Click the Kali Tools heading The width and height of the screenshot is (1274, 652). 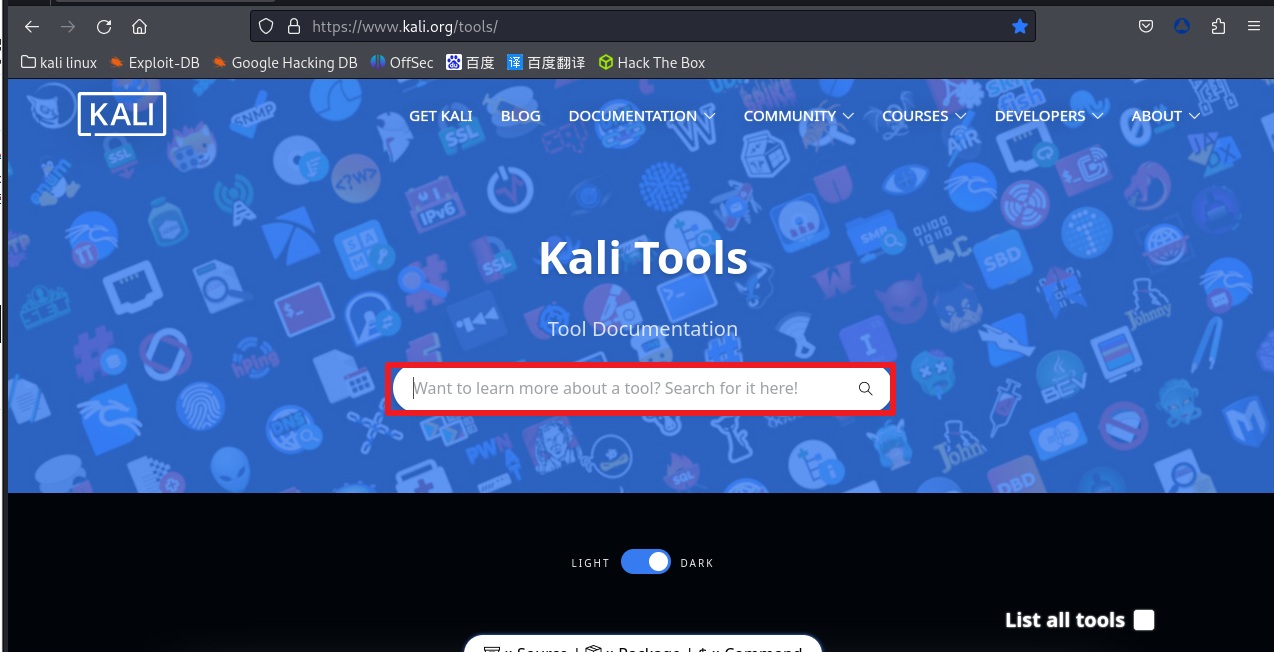(643, 258)
